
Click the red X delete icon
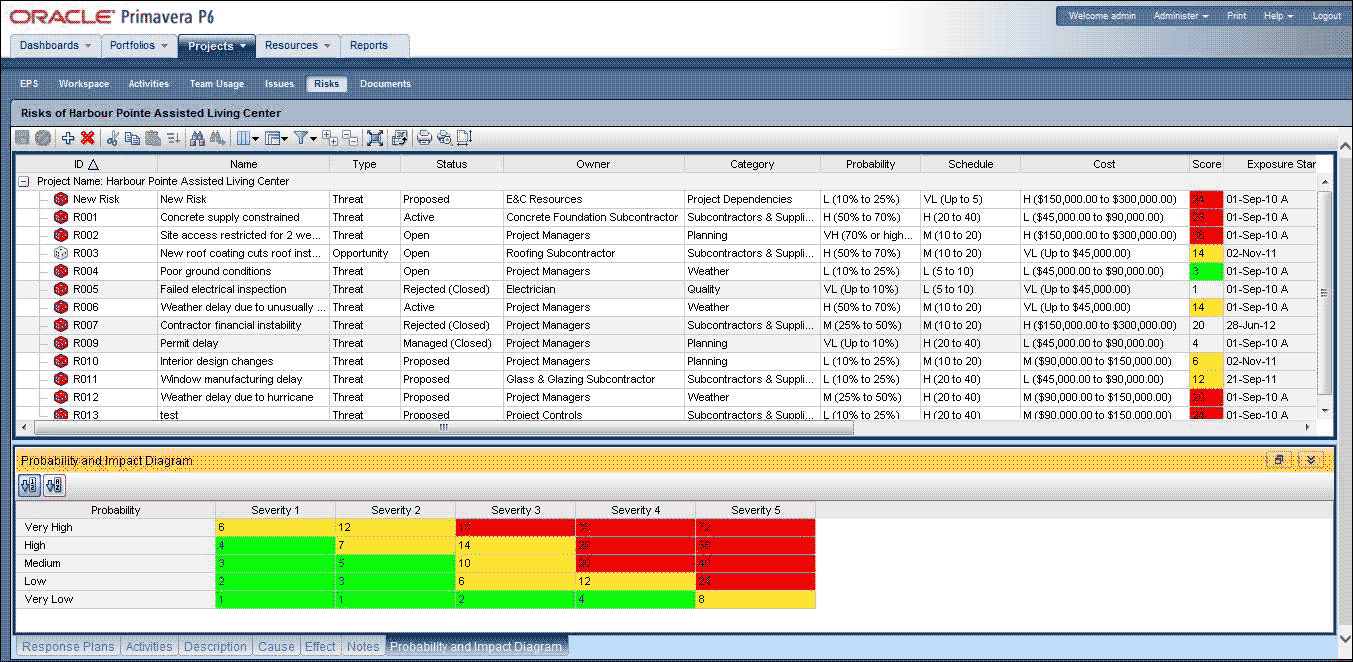[x=88, y=138]
